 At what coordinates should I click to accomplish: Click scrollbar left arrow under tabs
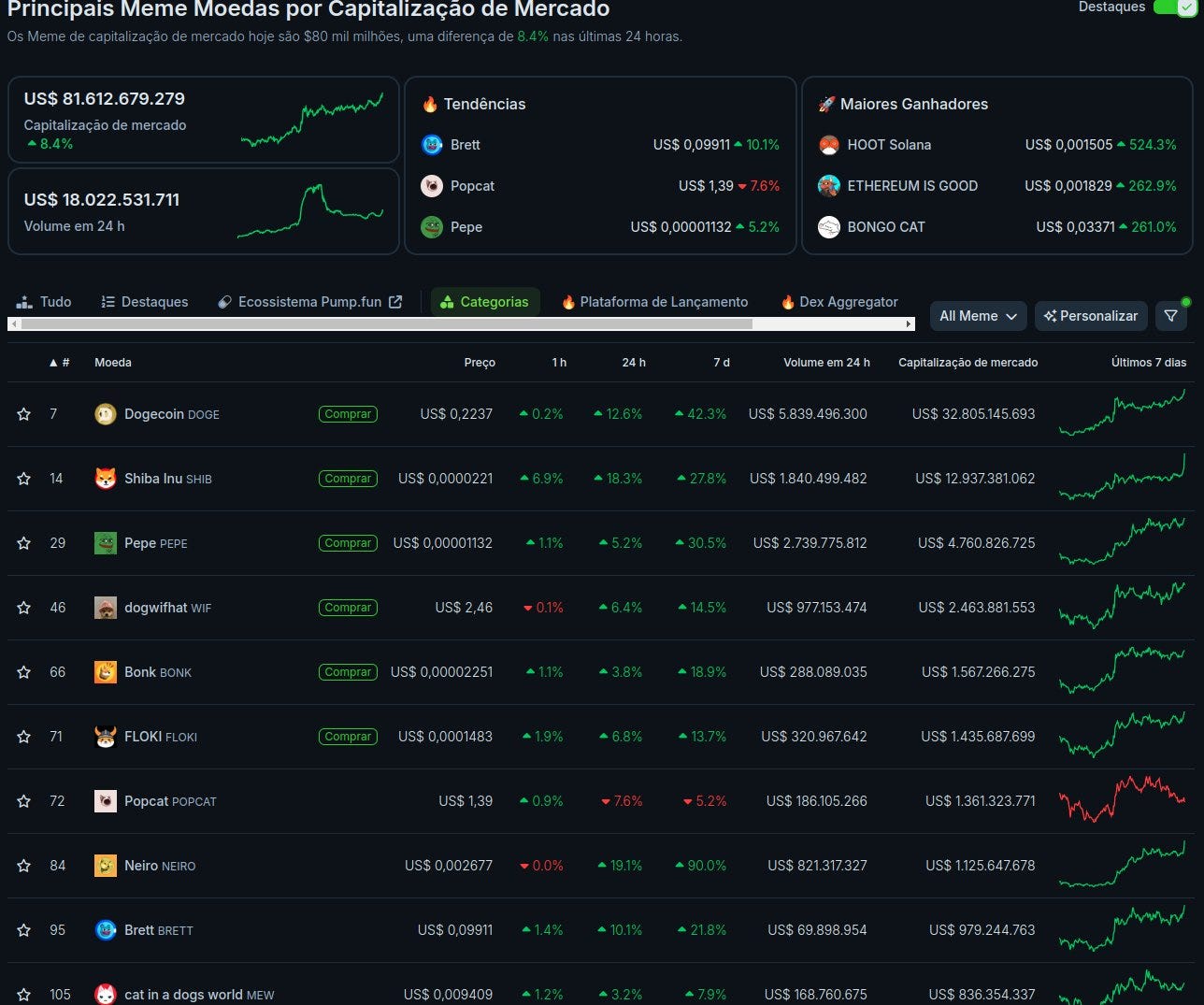[x=13, y=324]
